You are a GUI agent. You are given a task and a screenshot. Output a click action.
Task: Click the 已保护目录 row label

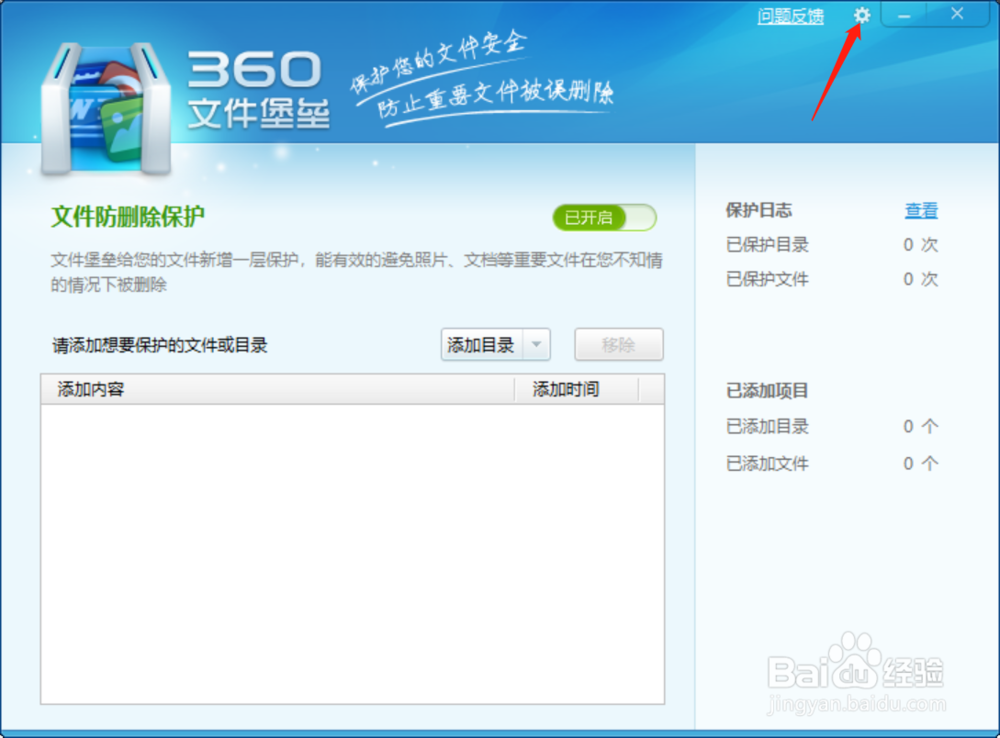(x=767, y=245)
